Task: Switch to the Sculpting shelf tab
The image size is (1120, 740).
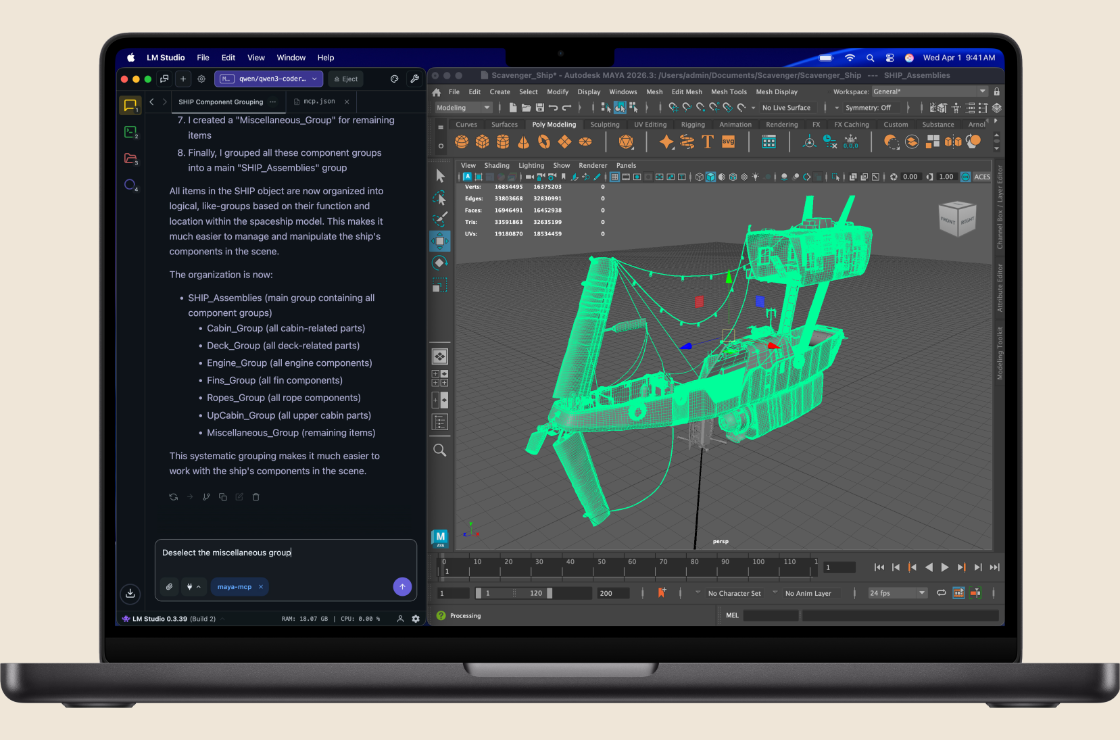Action: click(x=604, y=125)
